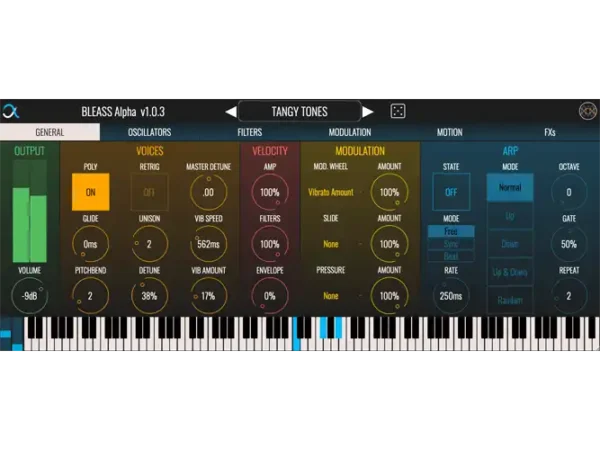Click the ARP OCTAVE knob
Screen dimensions: 600x450
point(569,192)
